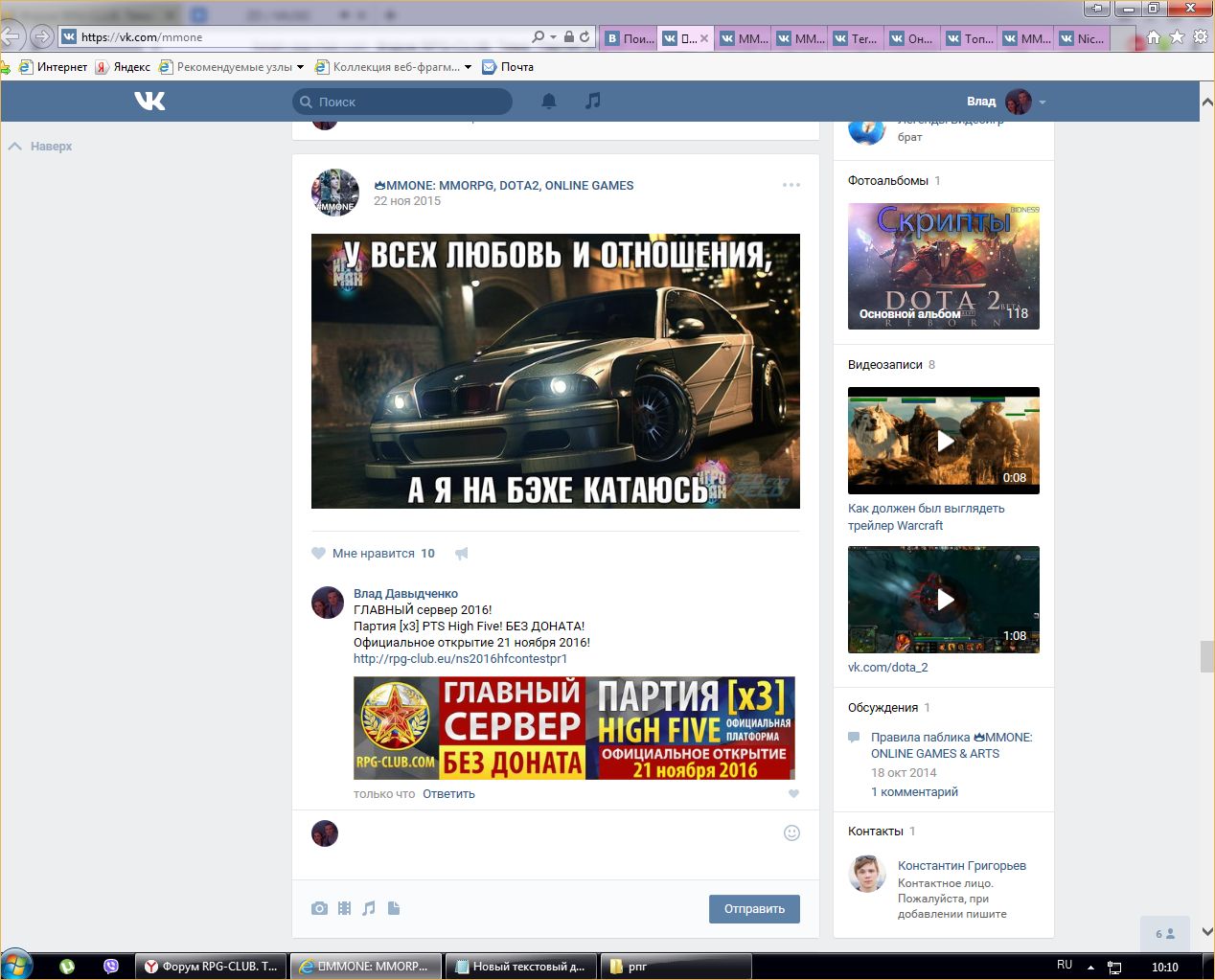
Task: Open Константин Григорьев contact link
Action: [x=962, y=866]
